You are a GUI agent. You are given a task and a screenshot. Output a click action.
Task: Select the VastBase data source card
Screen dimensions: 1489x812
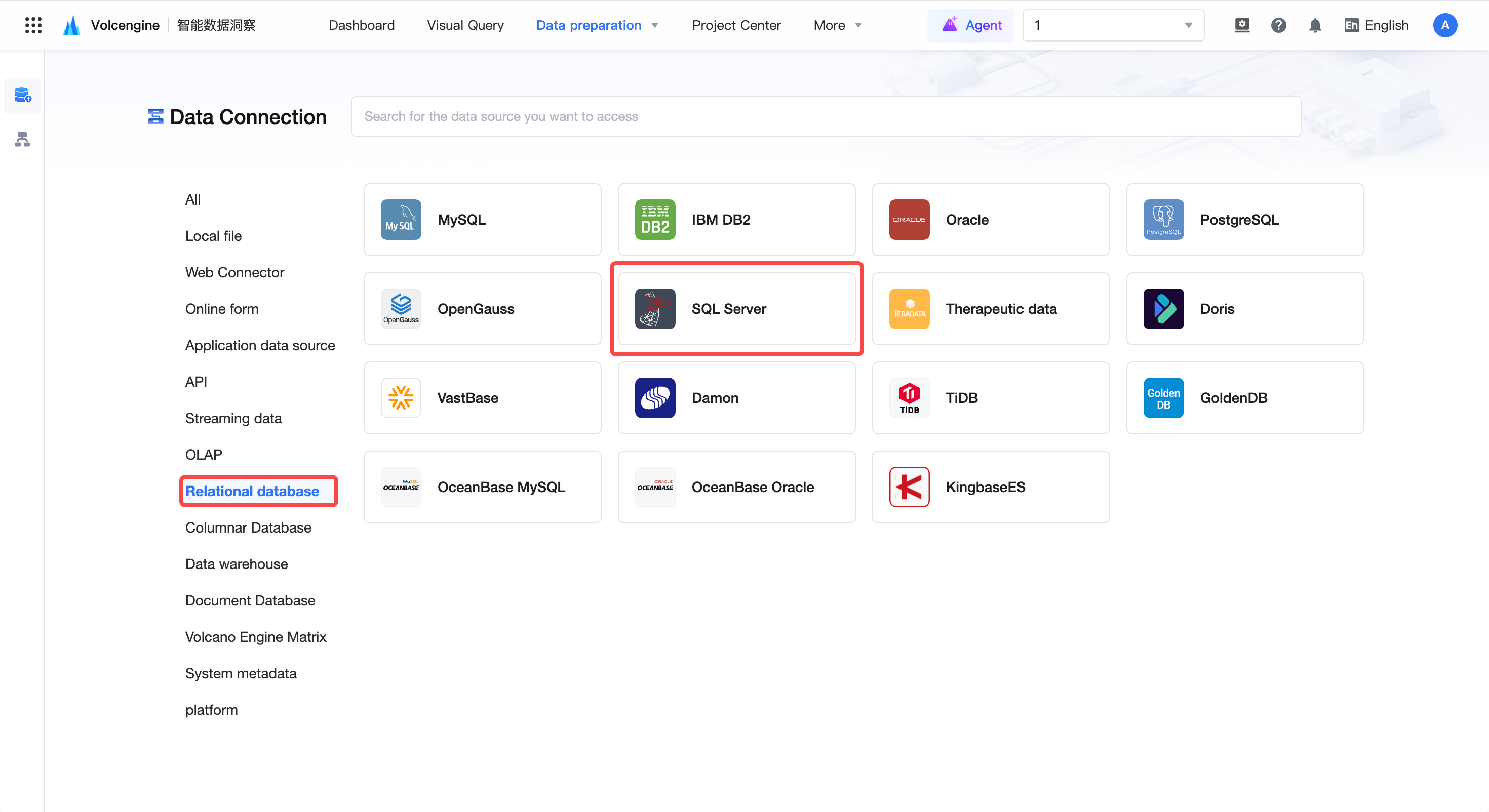[x=482, y=397]
